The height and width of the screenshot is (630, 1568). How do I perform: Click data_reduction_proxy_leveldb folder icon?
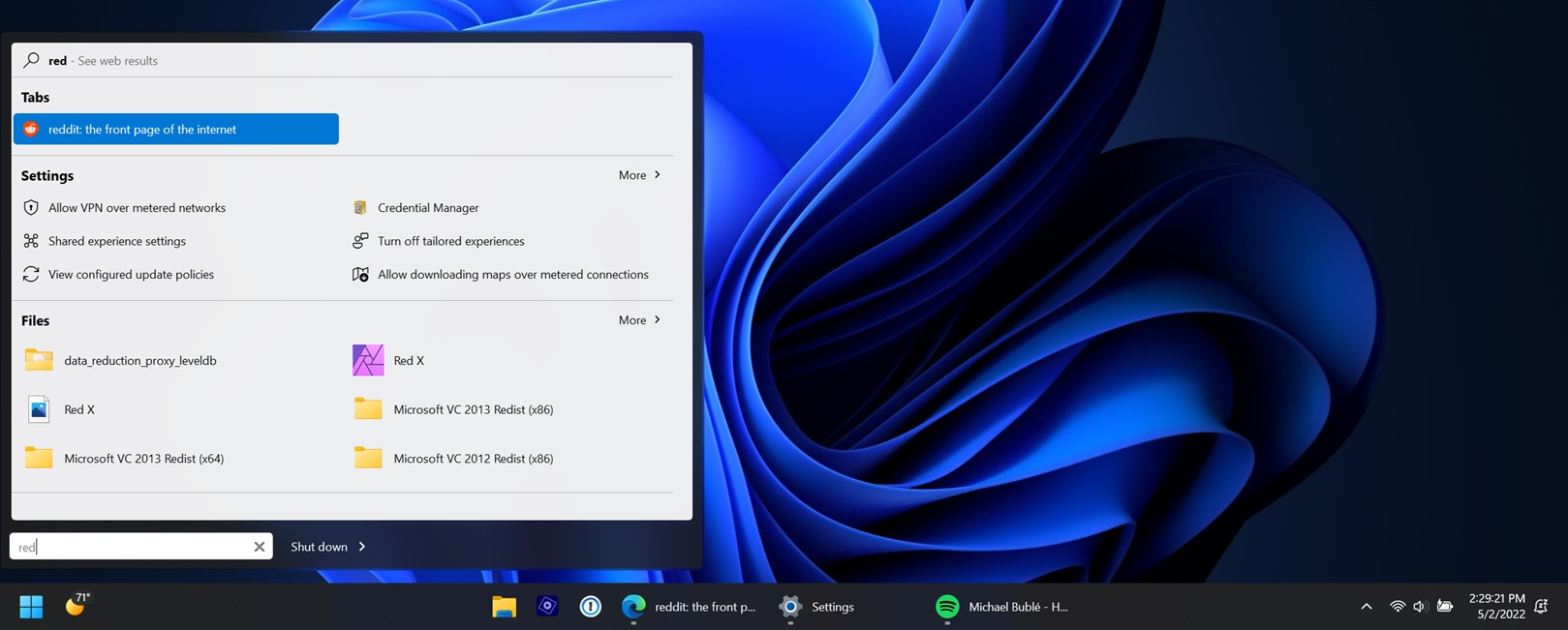pyautogui.click(x=39, y=360)
